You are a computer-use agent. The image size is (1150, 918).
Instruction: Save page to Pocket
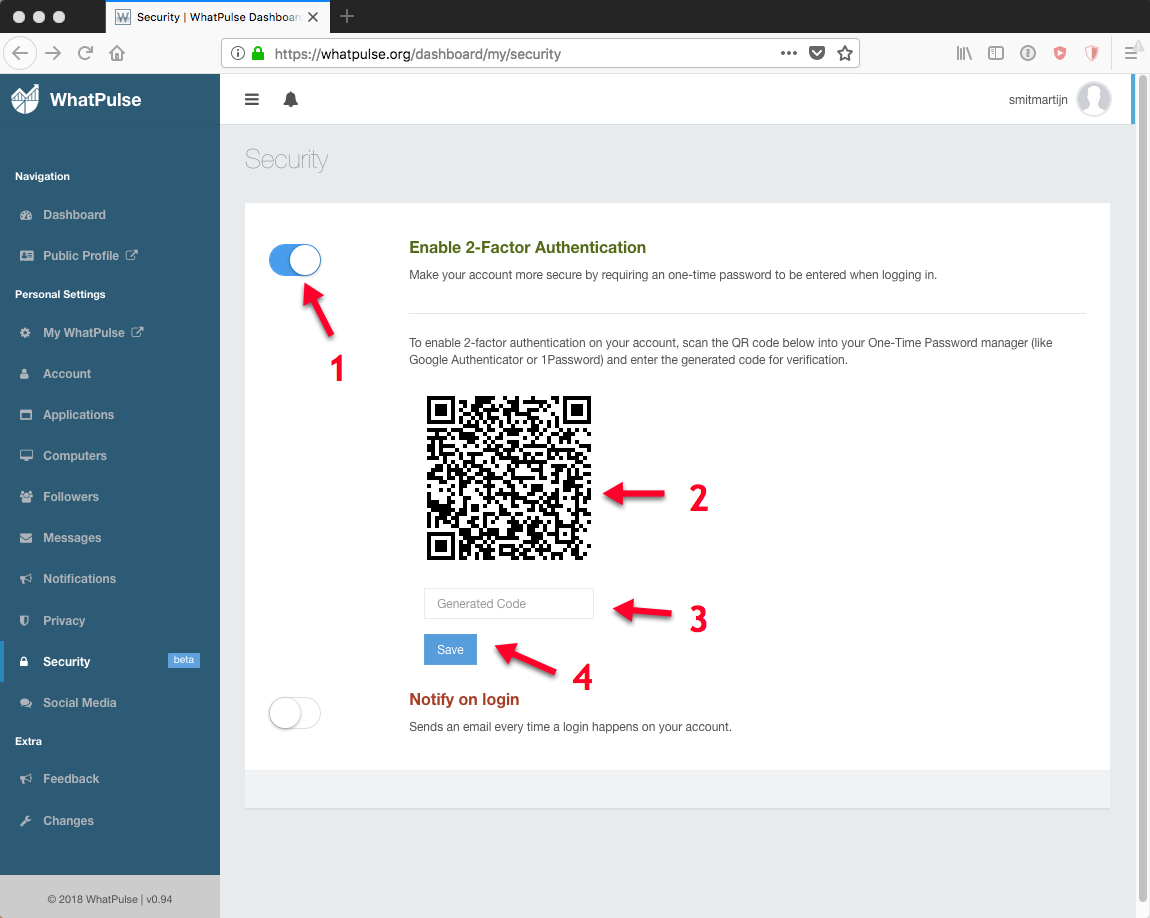817,53
